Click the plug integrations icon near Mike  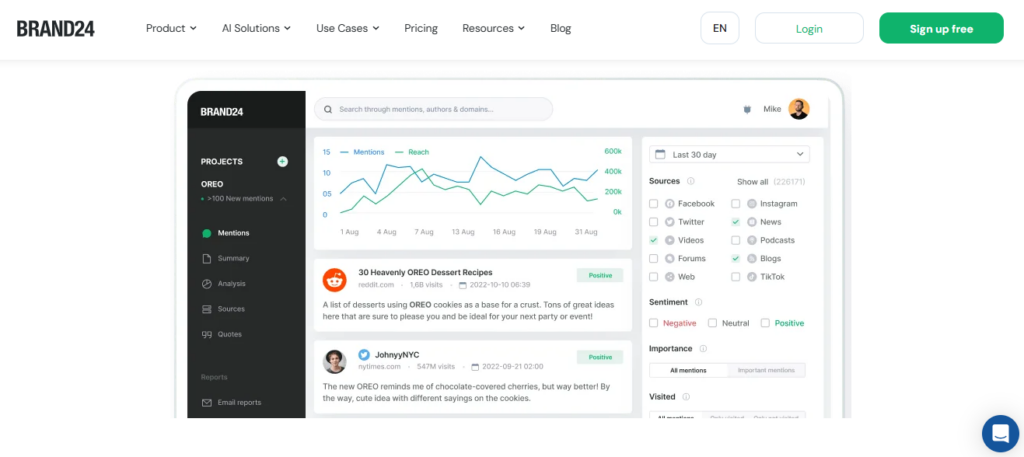click(x=747, y=110)
